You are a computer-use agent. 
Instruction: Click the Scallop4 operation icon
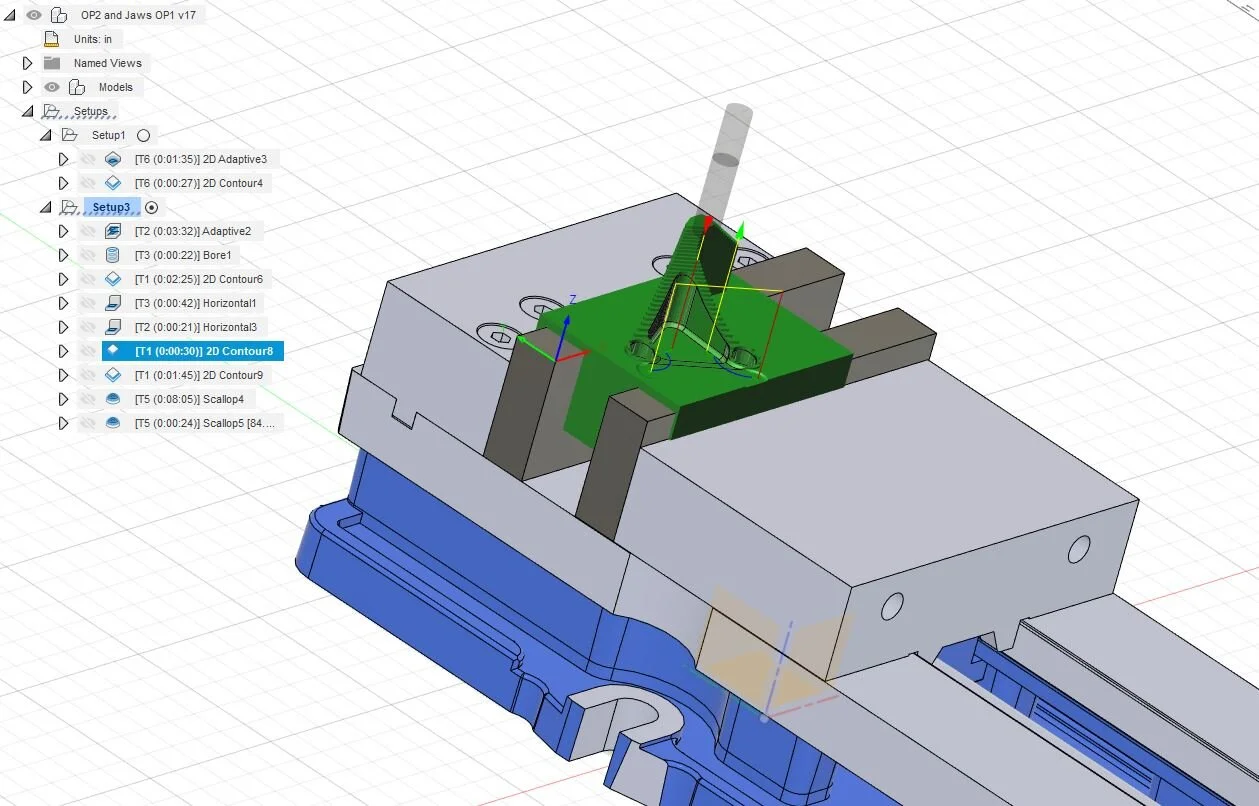coord(113,399)
